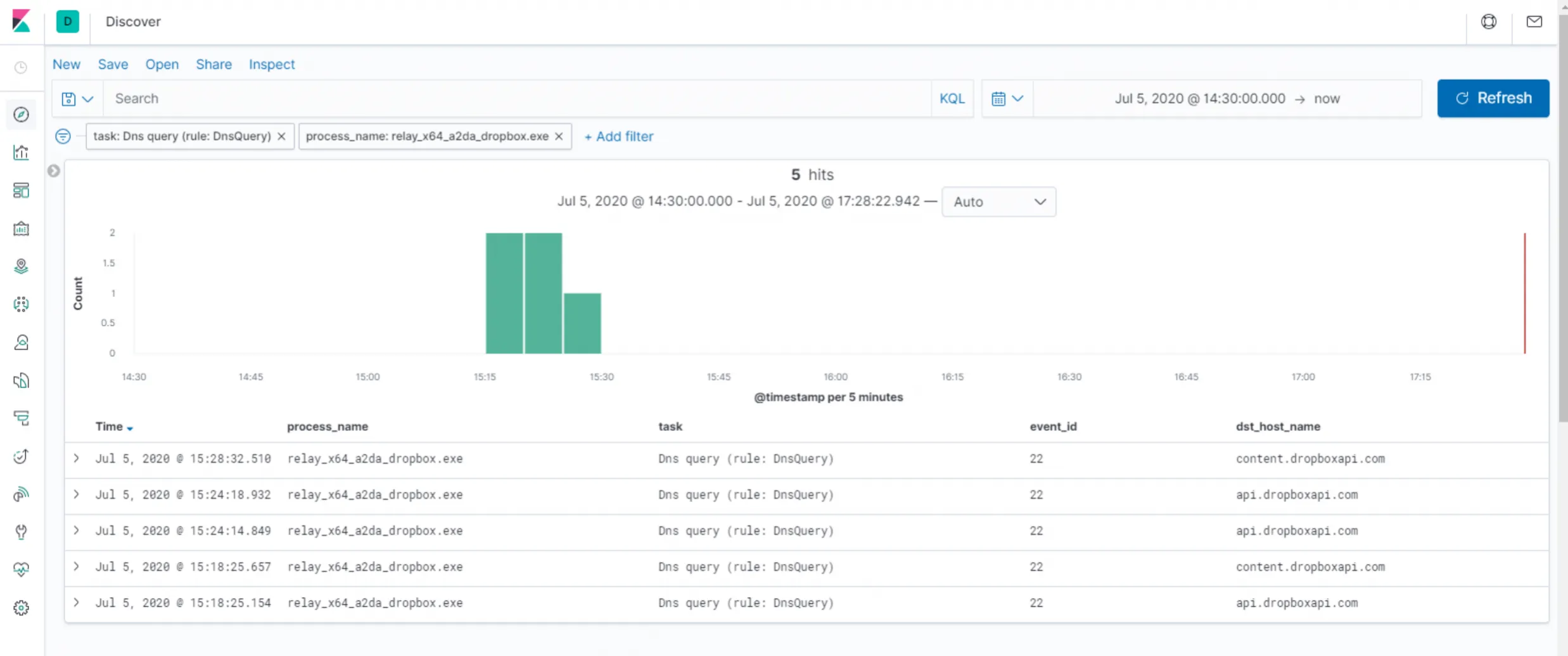Open the help lifebuoy icon
Screen dimensions: 1568x656
1489,22
